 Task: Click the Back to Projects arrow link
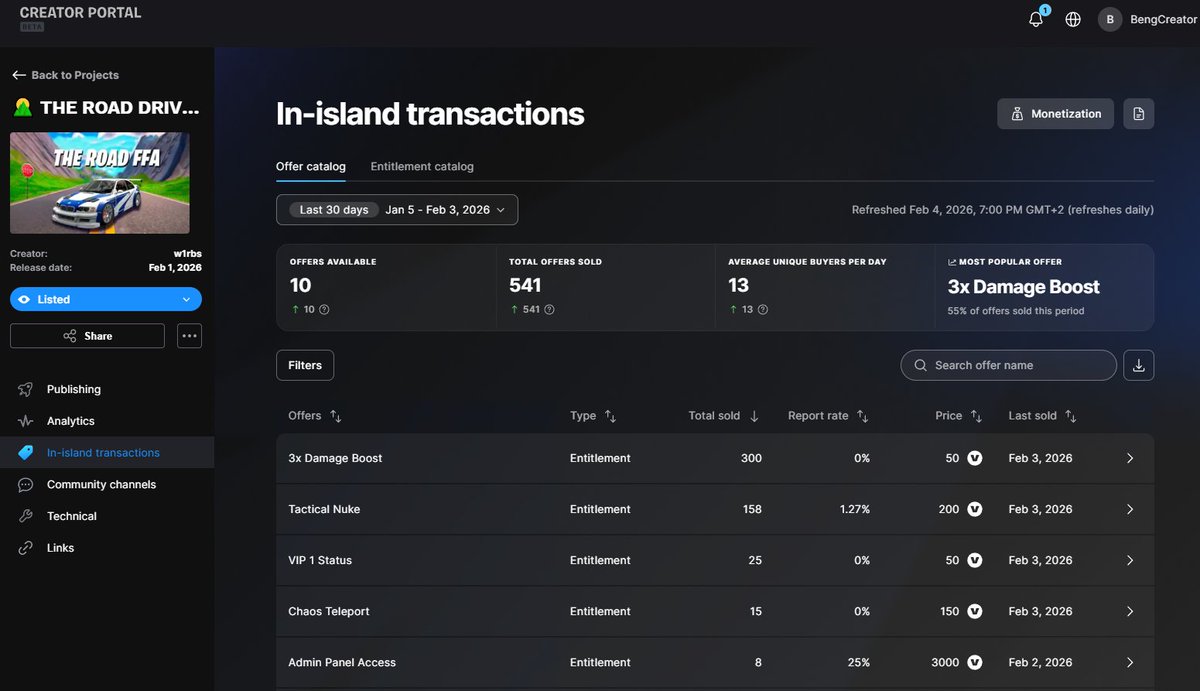65,75
